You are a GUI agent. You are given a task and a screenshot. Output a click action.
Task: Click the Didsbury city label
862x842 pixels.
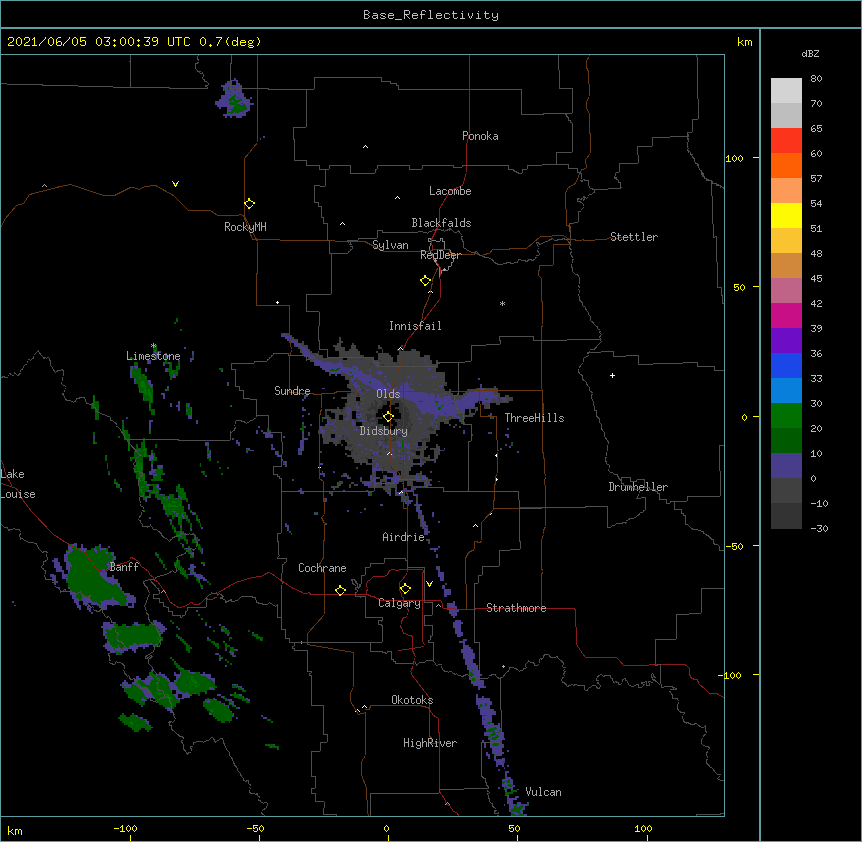click(384, 431)
